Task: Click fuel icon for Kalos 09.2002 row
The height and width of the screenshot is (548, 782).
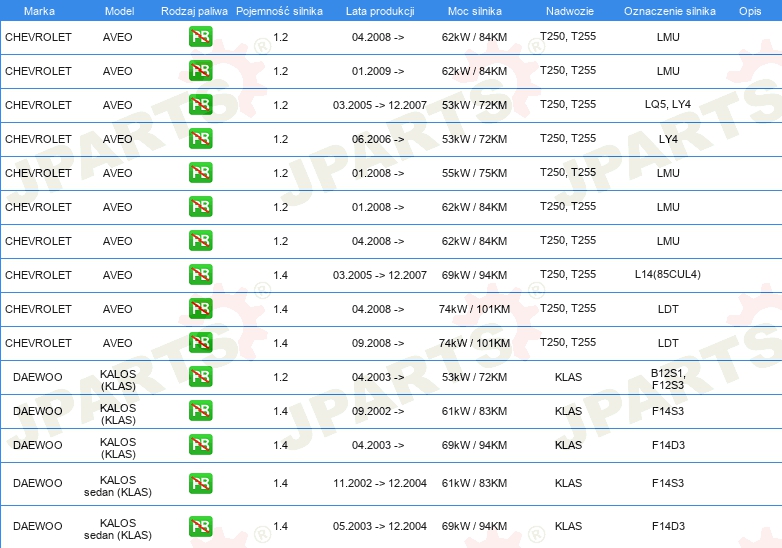Action: (200, 410)
